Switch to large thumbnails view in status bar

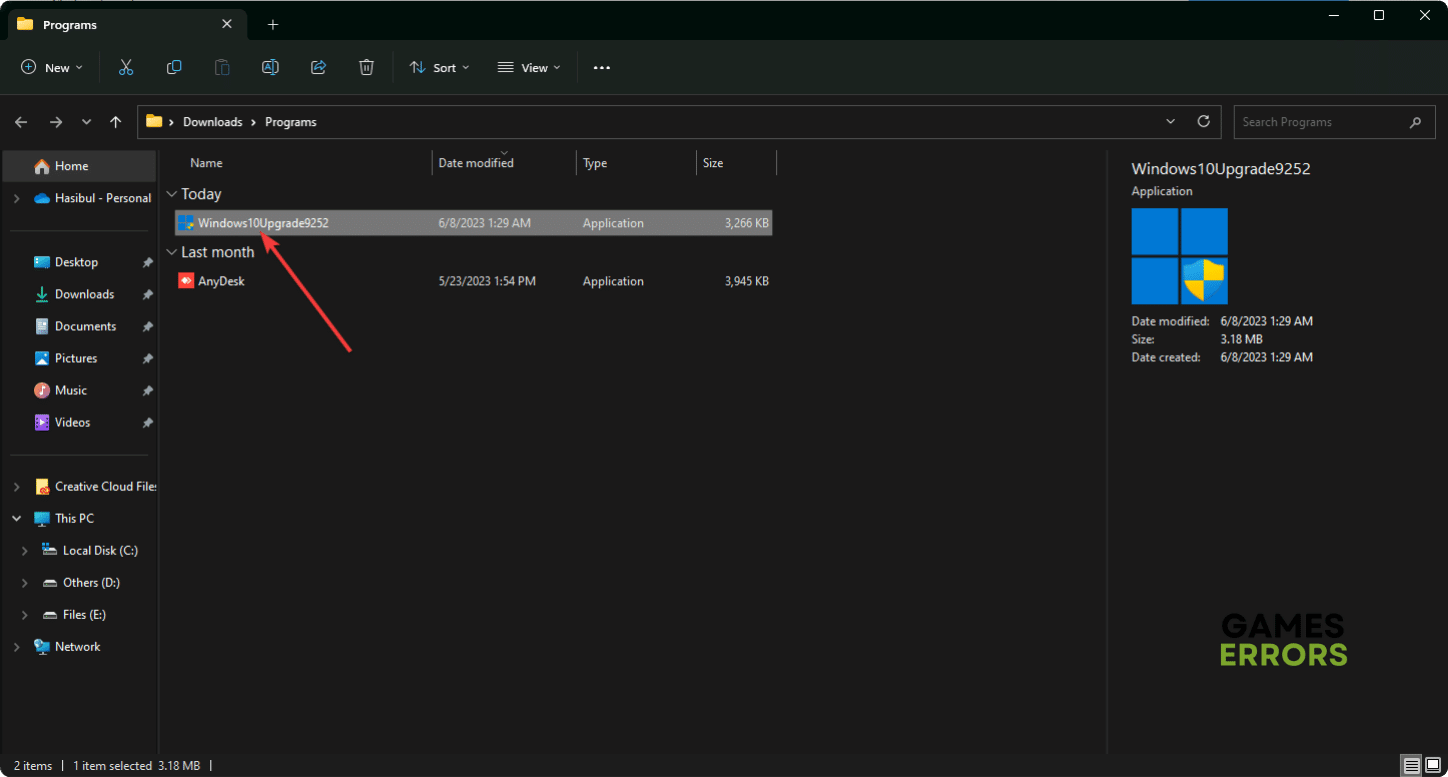pos(1433,766)
